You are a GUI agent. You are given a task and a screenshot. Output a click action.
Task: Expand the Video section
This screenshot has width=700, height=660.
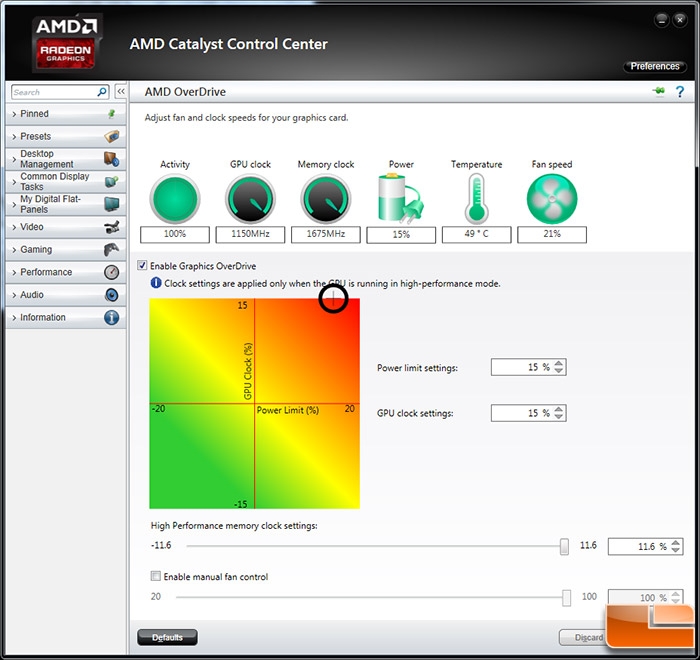click(x=66, y=227)
